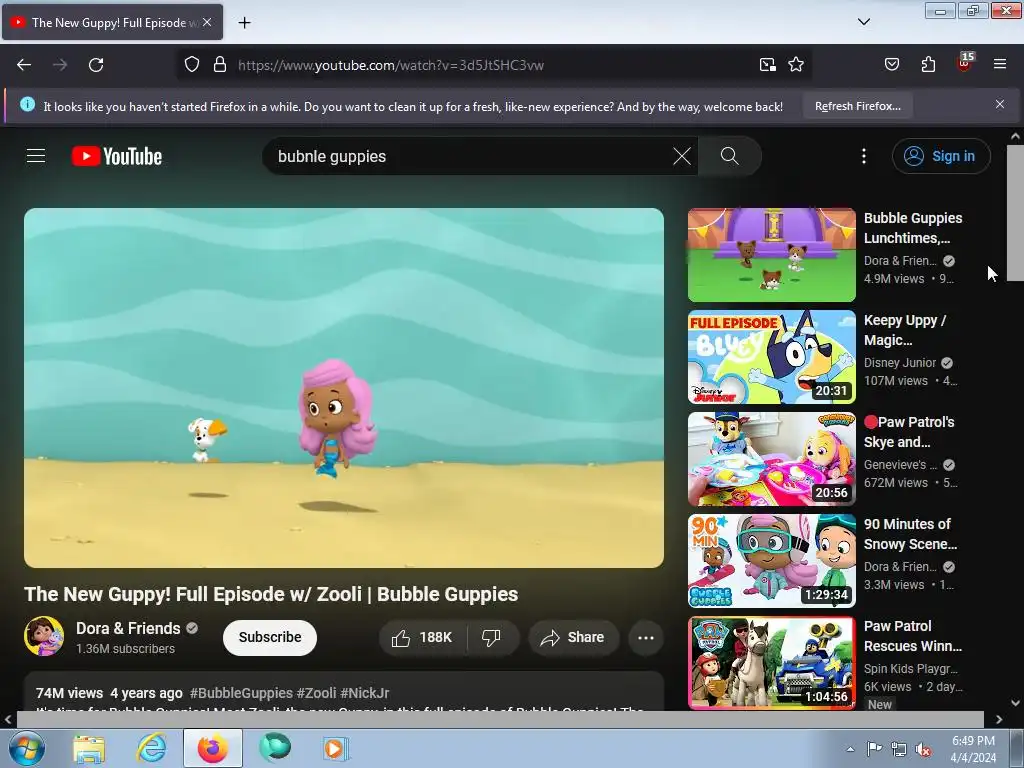Viewport: 1024px width, 768px height.
Task: Open the muted volume tray icon
Action: [x=923, y=750]
